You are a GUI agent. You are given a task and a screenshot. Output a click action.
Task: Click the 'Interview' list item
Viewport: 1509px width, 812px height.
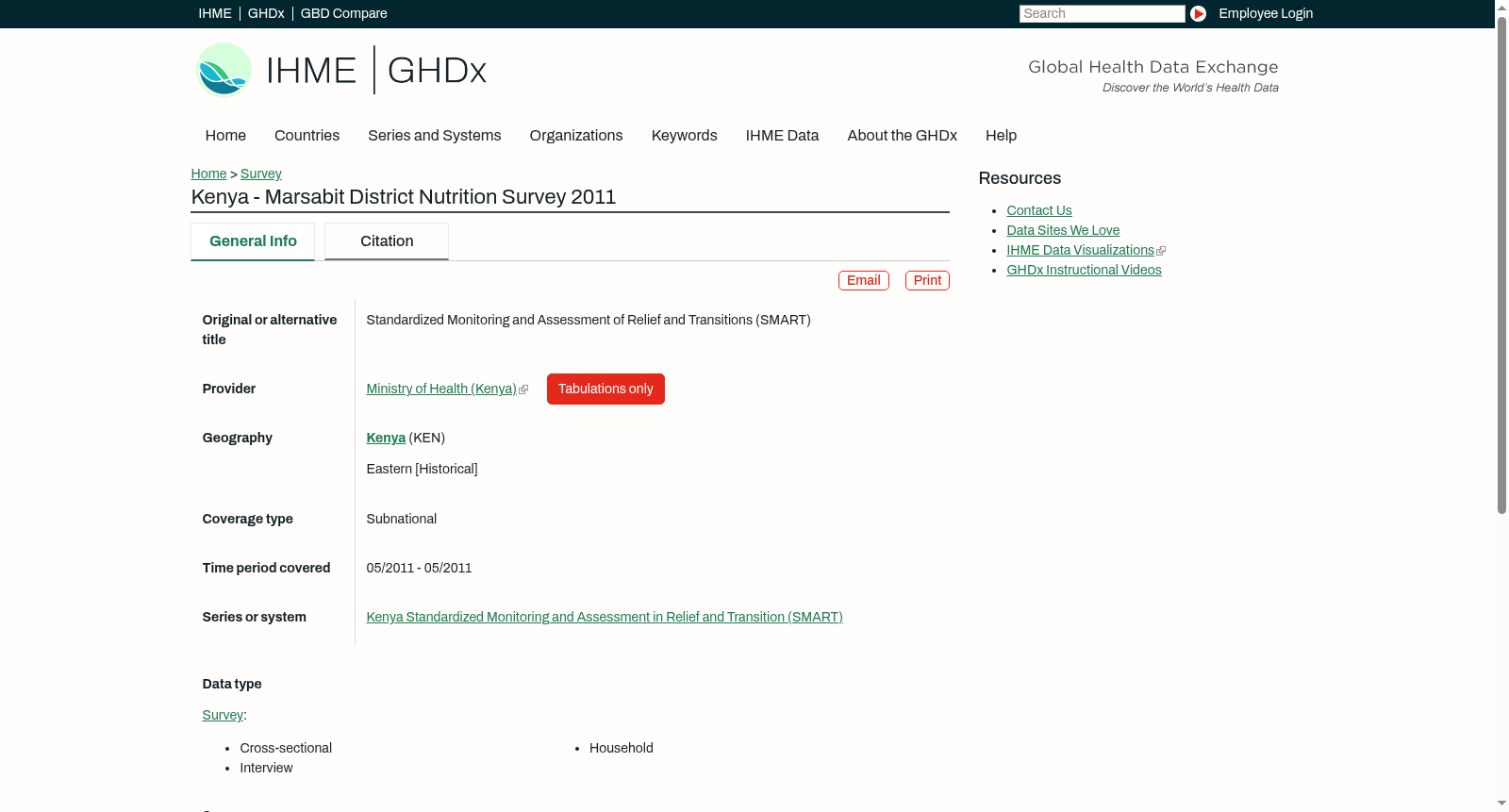coord(266,768)
